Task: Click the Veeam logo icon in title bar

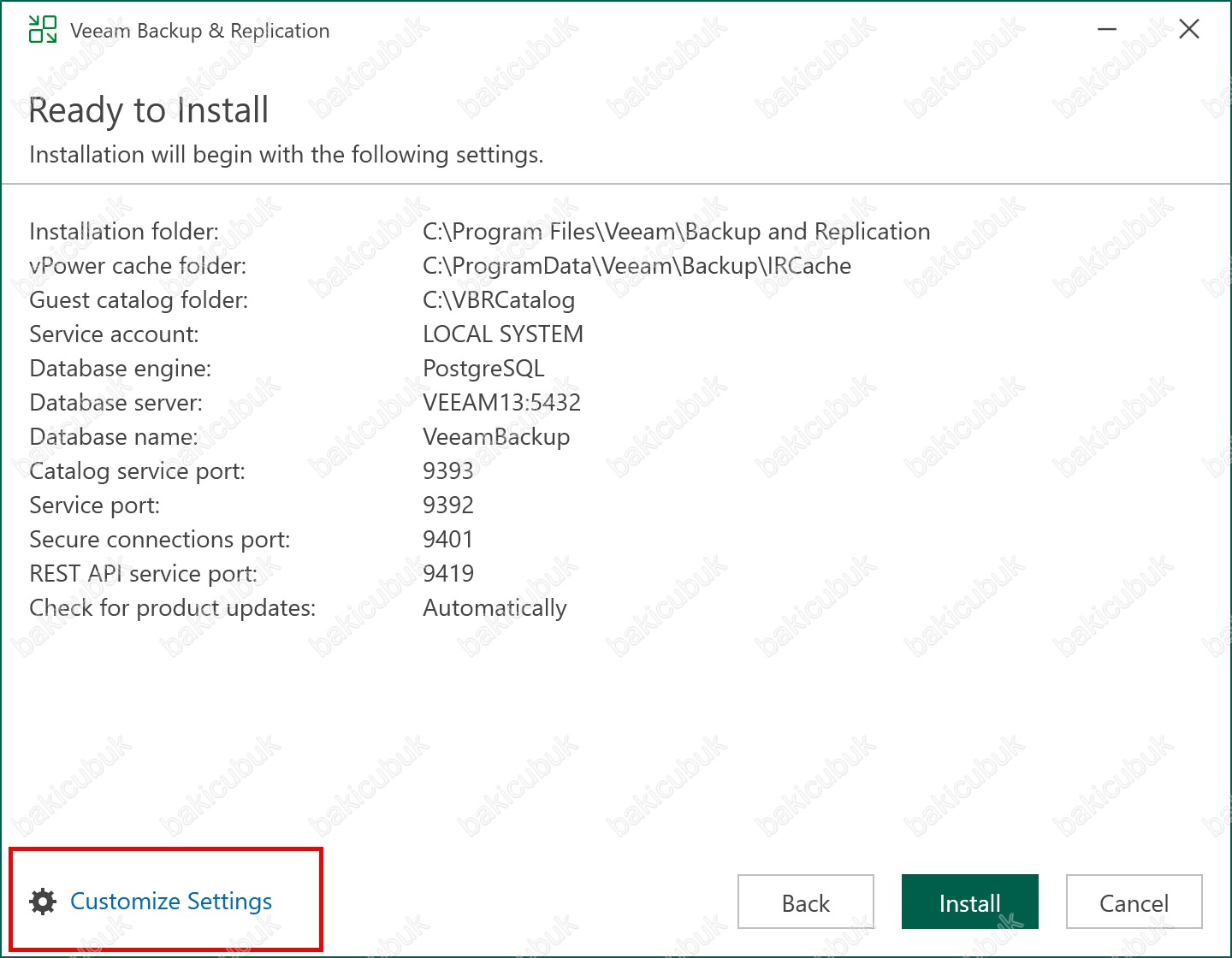Action: pyautogui.click(x=43, y=29)
